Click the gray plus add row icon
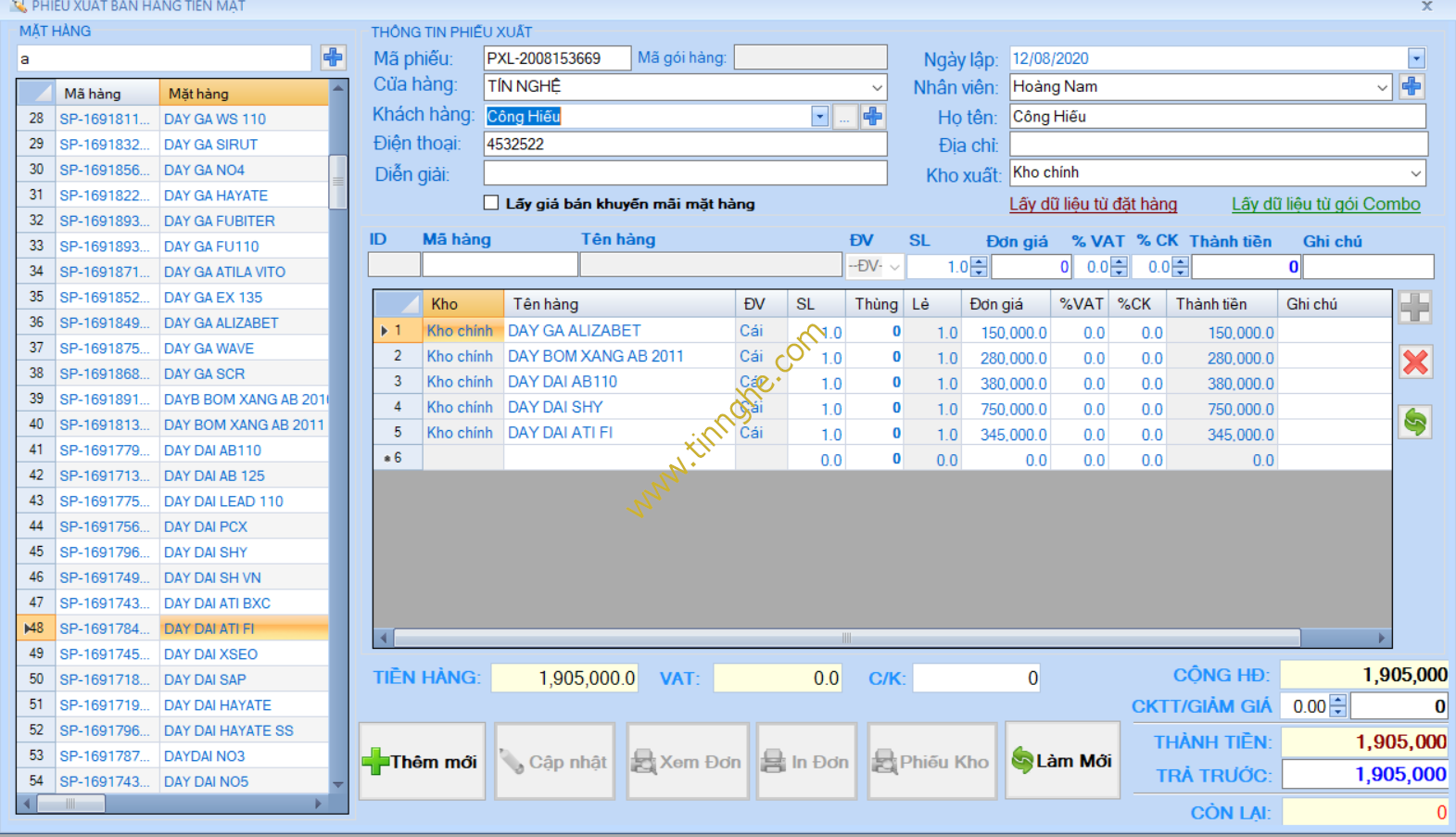 point(1415,307)
